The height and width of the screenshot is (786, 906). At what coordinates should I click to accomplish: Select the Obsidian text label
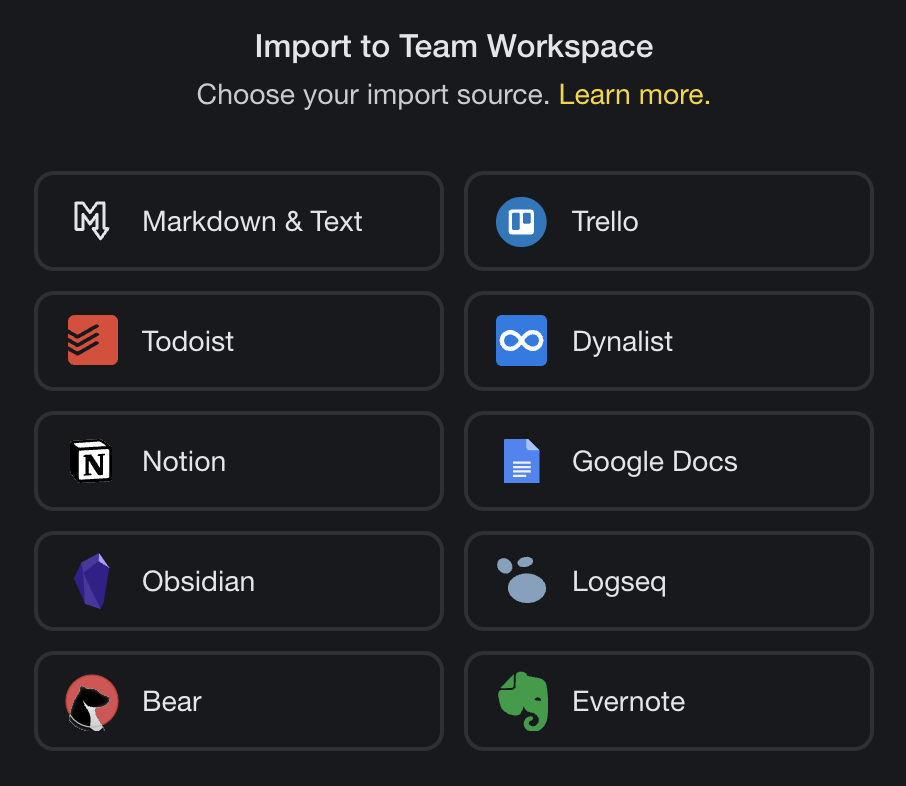(198, 581)
